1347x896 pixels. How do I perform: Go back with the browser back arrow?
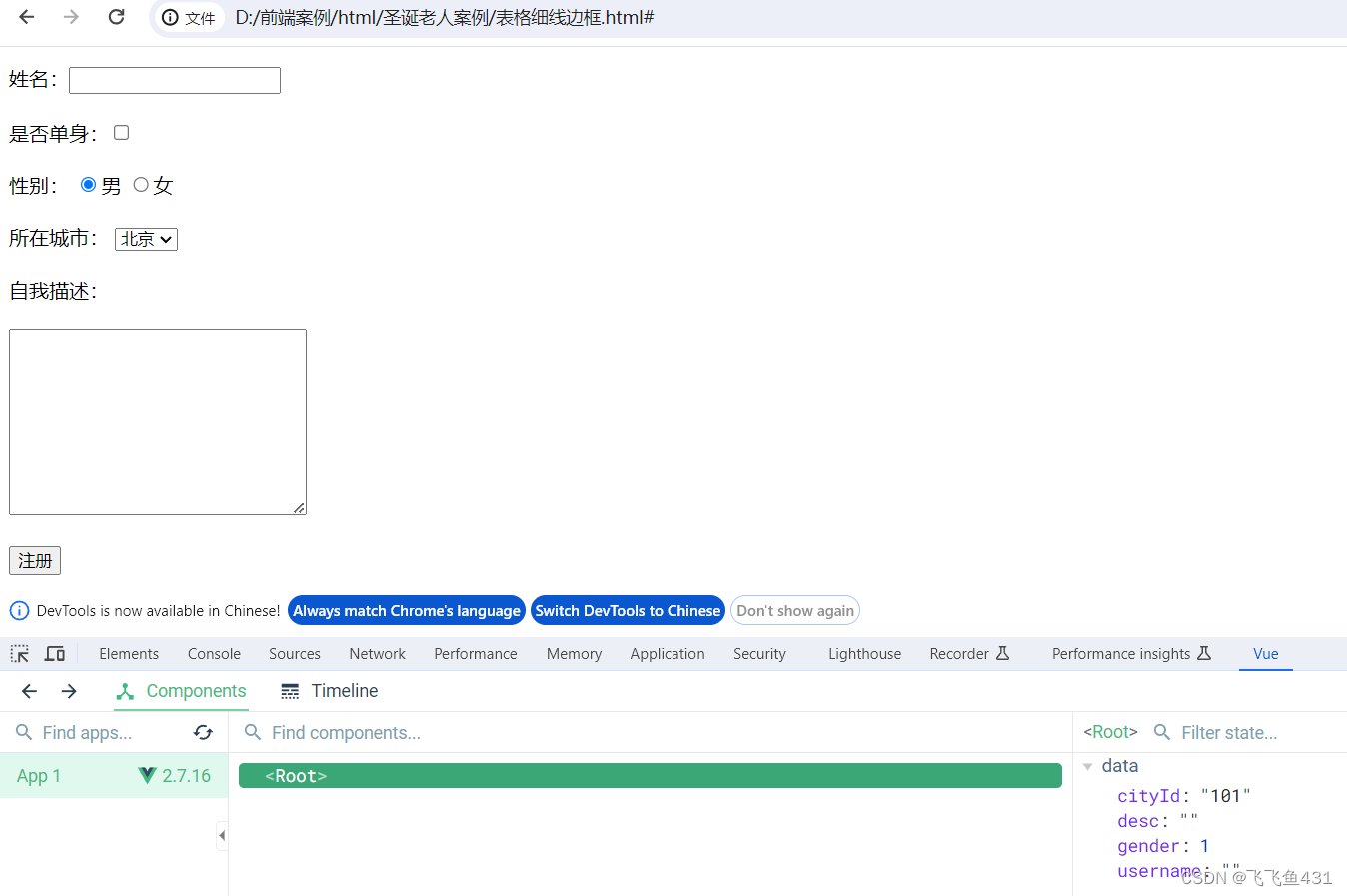click(27, 17)
